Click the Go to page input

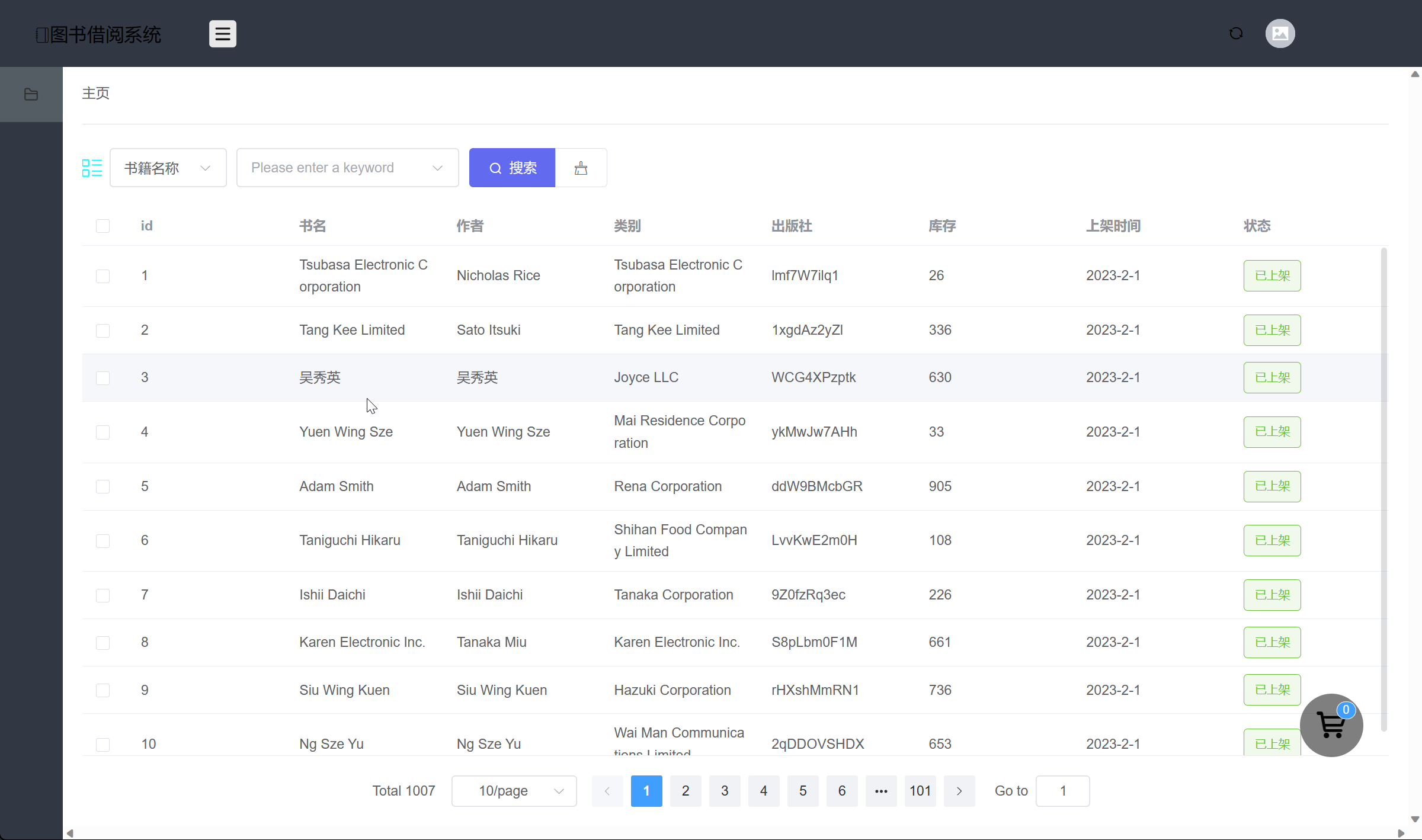pyautogui.click(x=1063, y=791)
